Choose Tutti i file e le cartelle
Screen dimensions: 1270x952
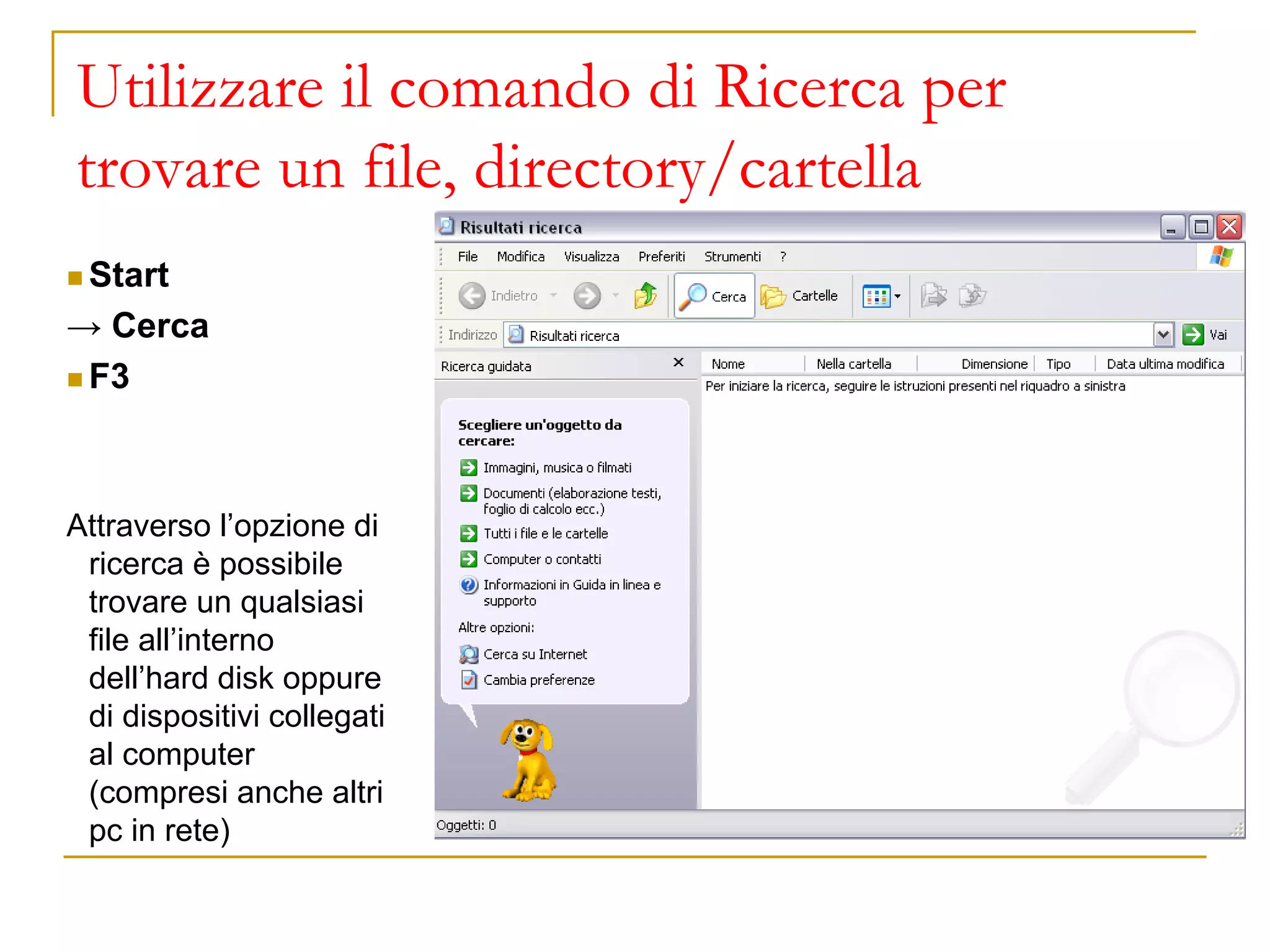pyautogui.click(x=546, y=534)
